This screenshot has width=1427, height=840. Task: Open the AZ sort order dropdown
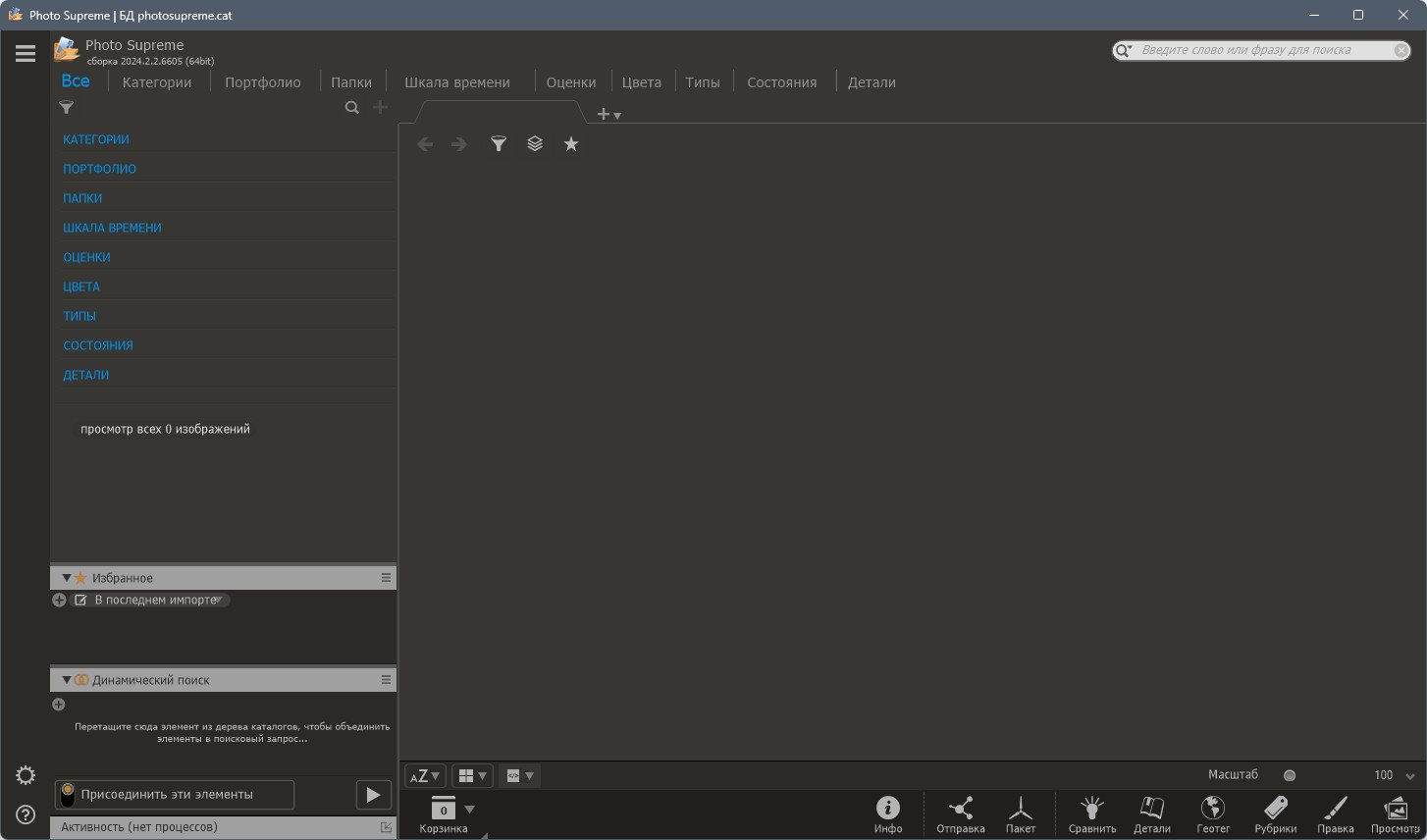coord(425,776)
